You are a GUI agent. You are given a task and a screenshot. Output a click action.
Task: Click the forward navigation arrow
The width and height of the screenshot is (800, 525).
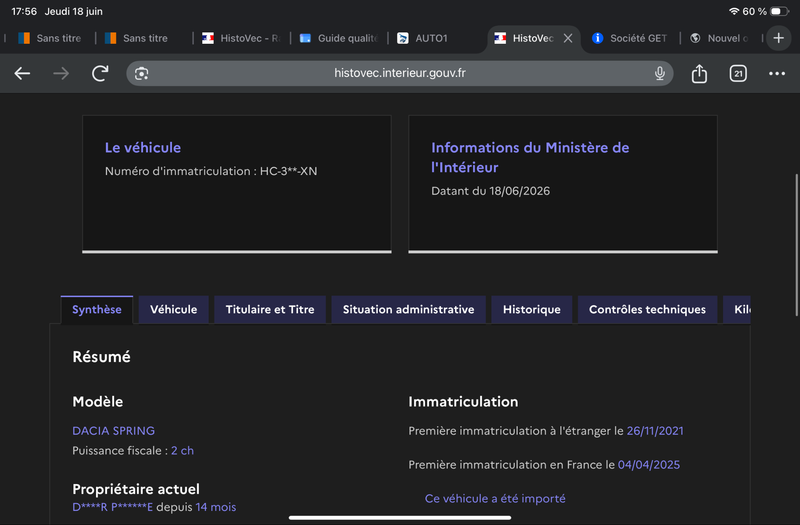point(61,73)
